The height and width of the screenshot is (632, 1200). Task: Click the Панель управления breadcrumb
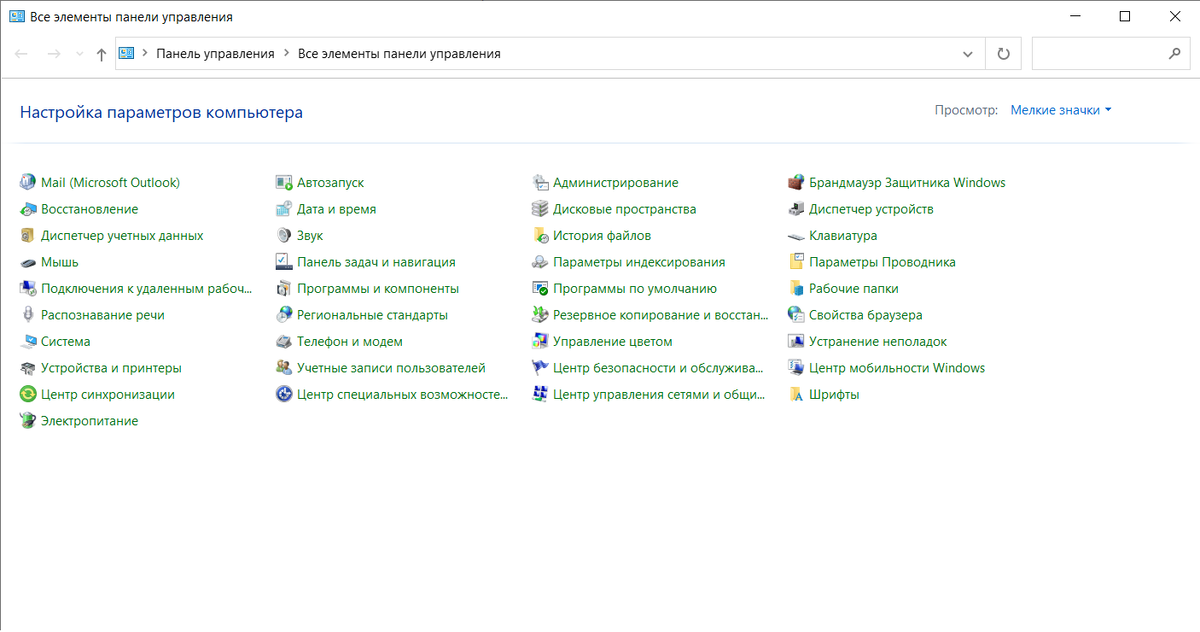pos(215,54)
